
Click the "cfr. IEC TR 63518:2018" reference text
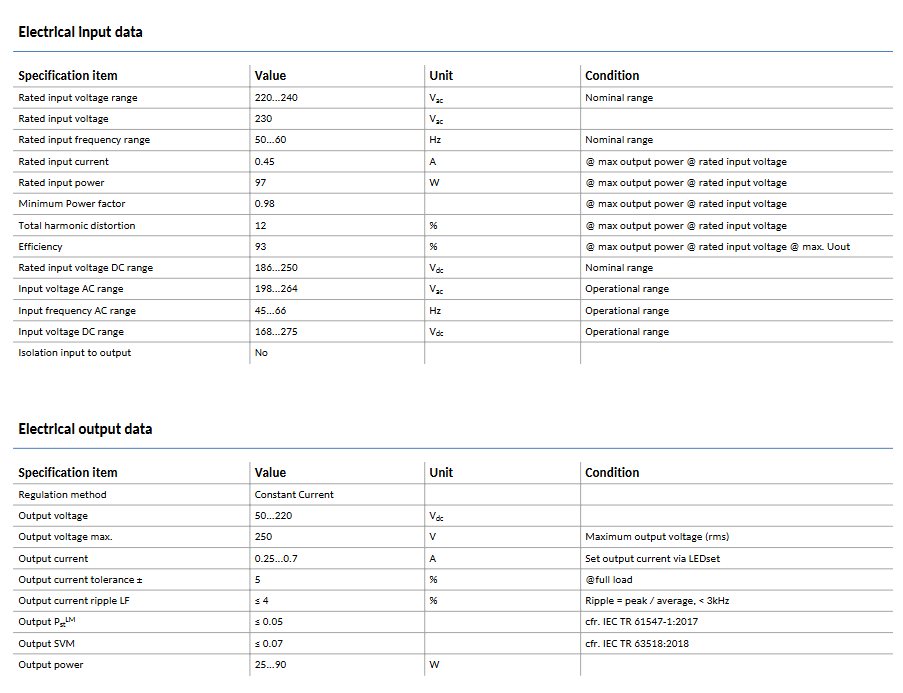point(637,643)
